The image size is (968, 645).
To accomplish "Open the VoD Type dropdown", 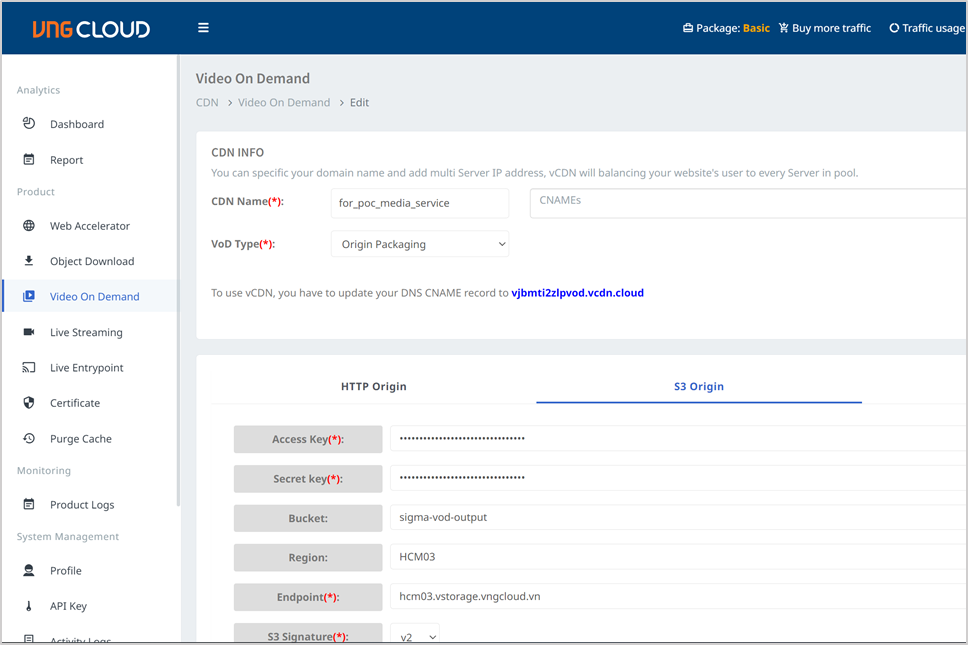I will point(419,244).
